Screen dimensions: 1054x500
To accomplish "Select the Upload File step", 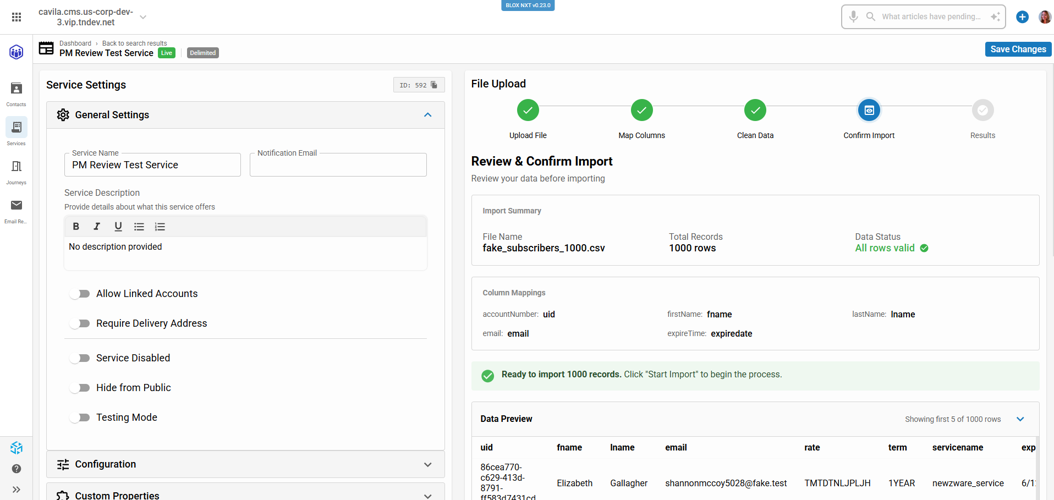I will pyautogui.click(x=528, y=111).
